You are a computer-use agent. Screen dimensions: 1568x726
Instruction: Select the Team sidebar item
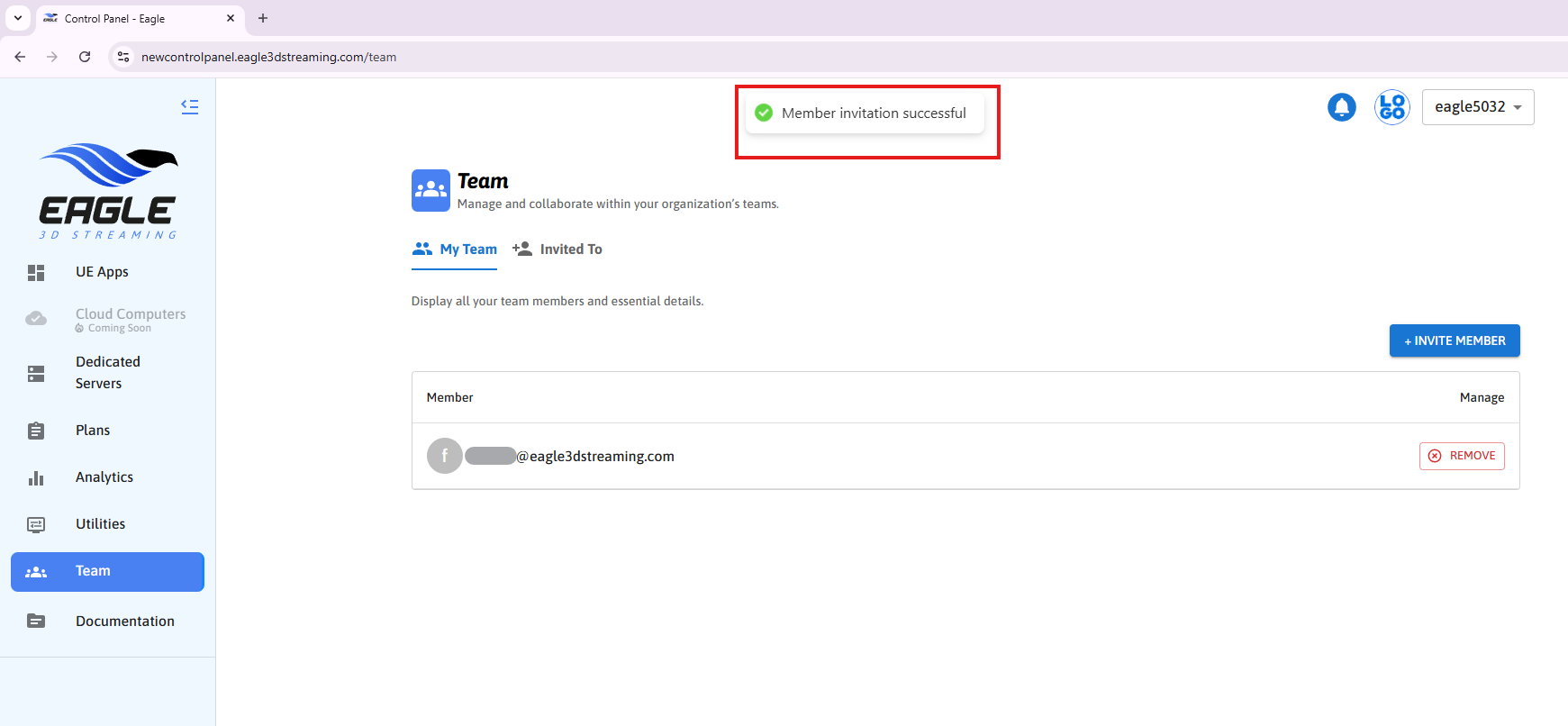click(x=107, y=572)
